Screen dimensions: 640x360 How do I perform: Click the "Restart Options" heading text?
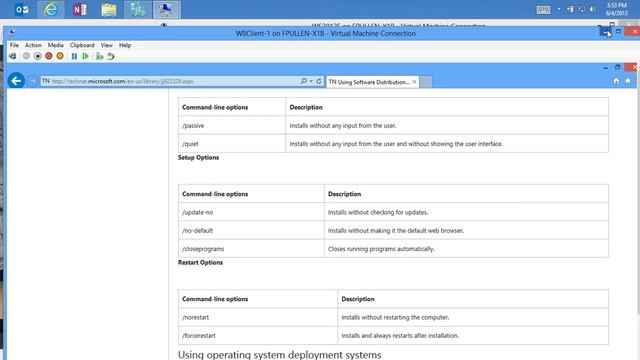[200, 262]
